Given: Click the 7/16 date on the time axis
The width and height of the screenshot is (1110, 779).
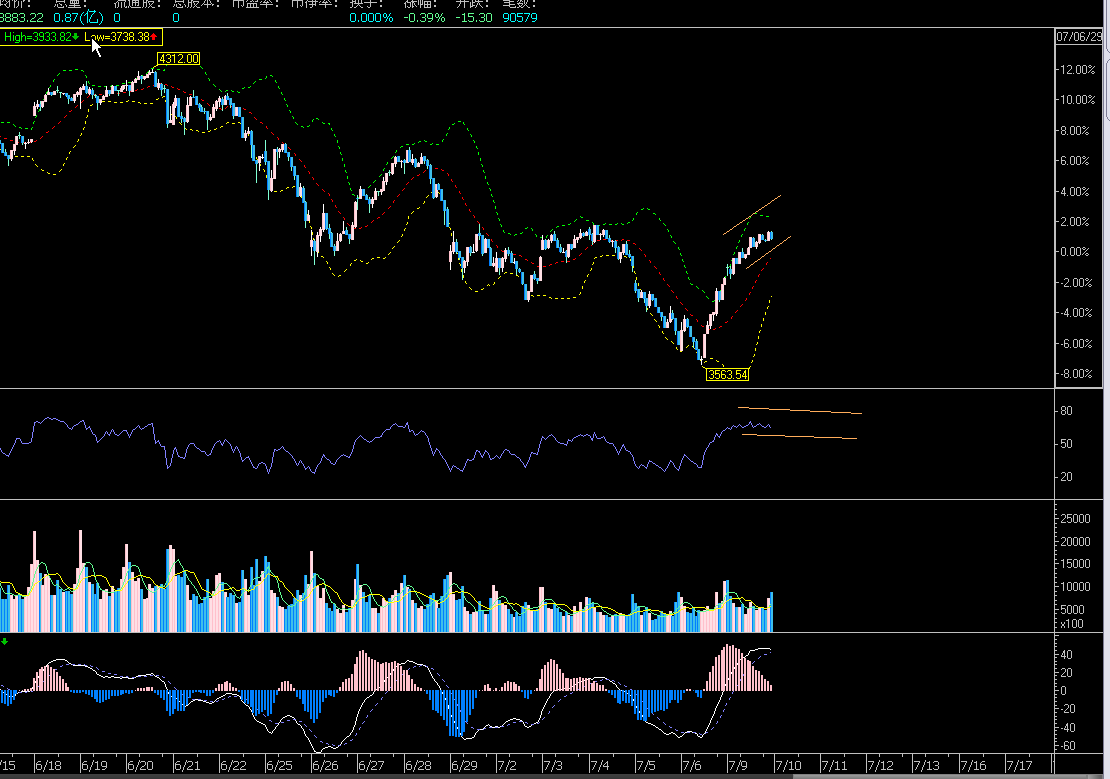Looking at the screenshot, I should tap(973, 765).
